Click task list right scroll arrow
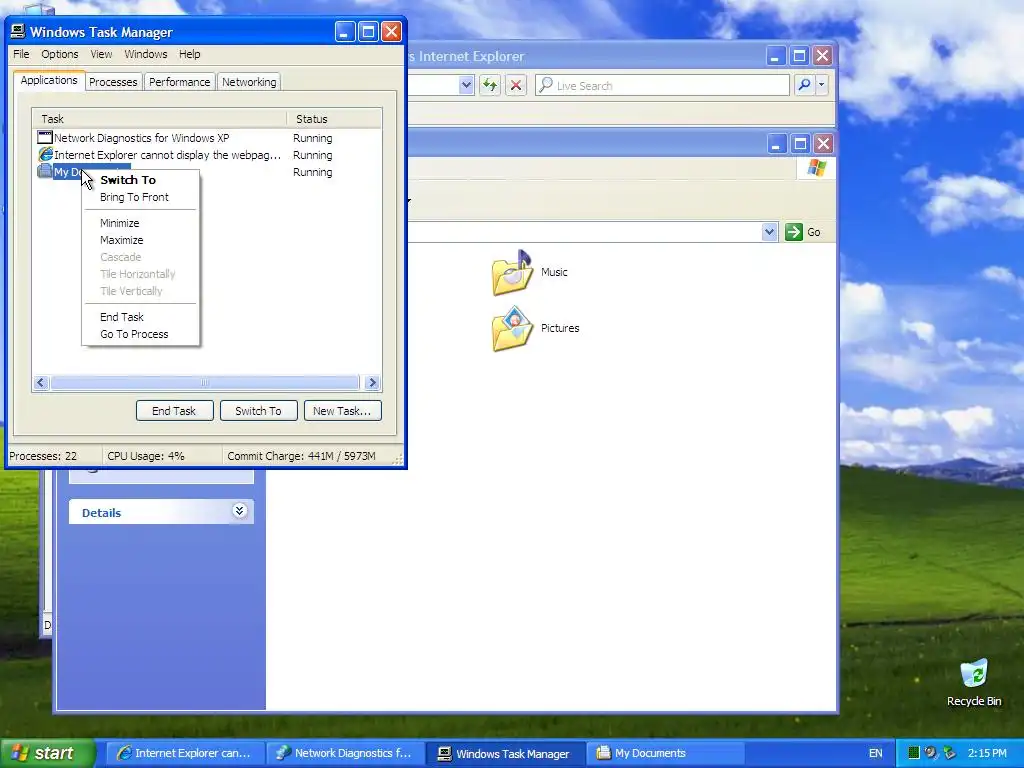 (372, 383)
